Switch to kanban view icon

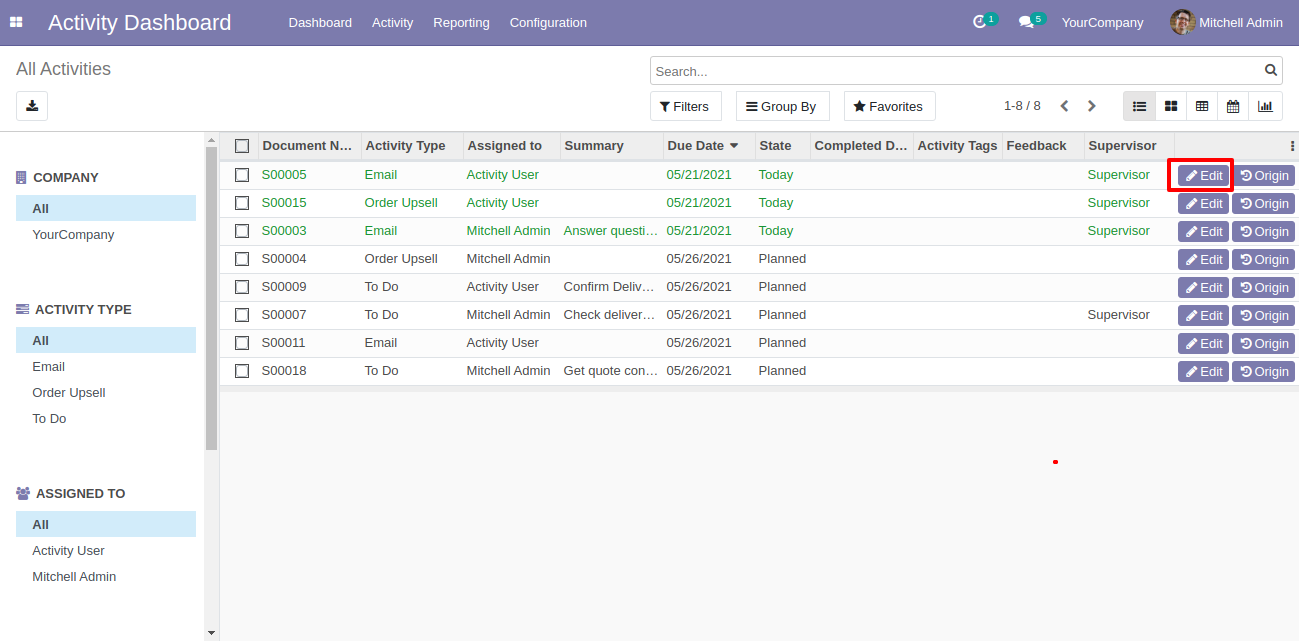pyautogui.click(x=1171, y=106)
